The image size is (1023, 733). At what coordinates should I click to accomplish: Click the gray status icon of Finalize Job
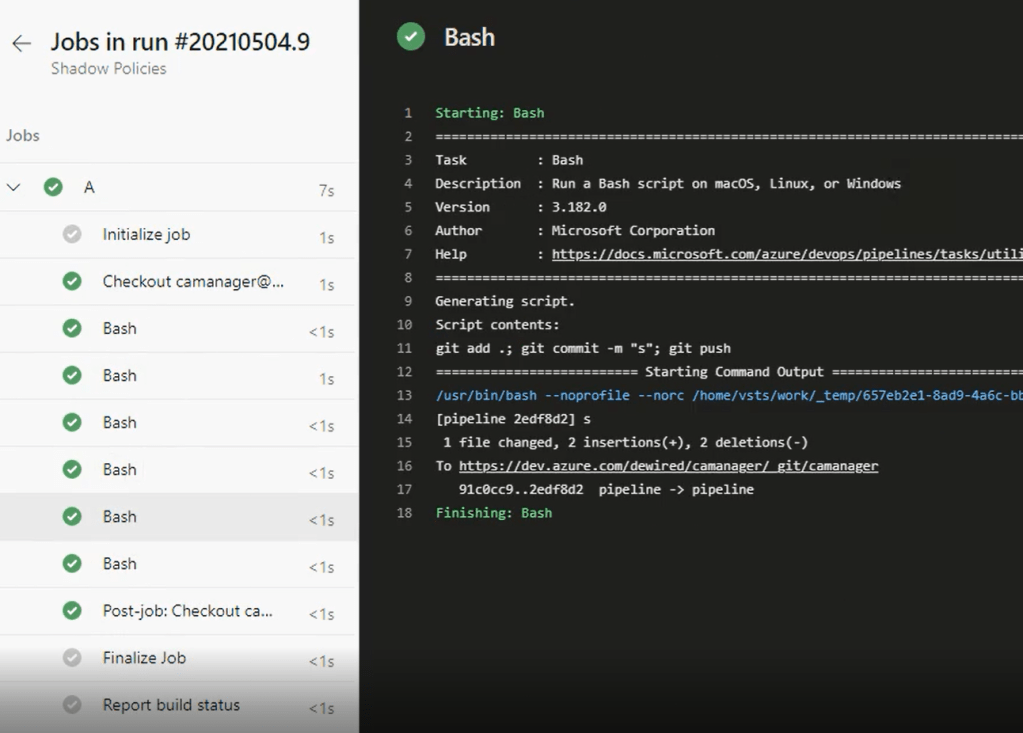[72, 658]
